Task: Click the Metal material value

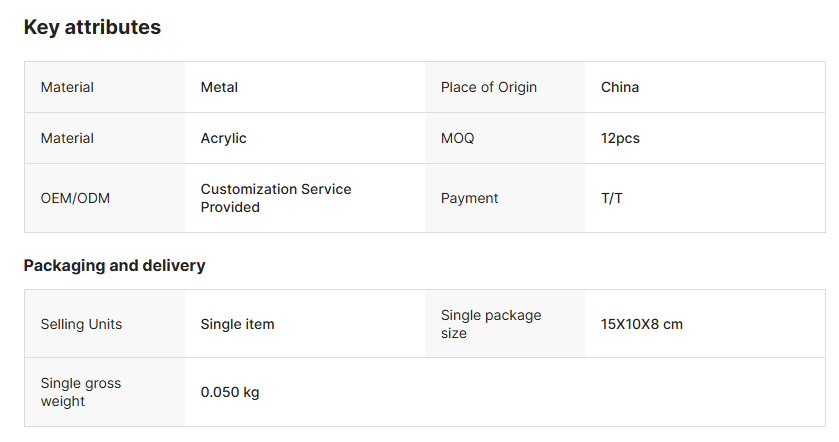Action: coord(219,87)
